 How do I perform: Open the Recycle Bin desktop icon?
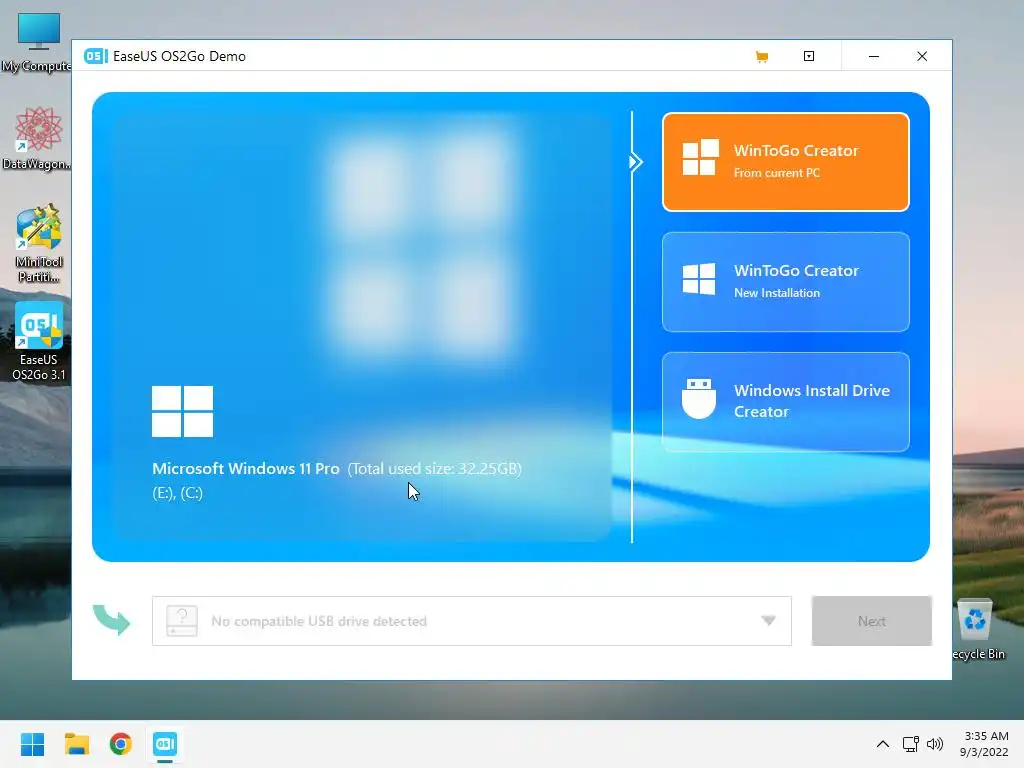[x=978, y=630]
